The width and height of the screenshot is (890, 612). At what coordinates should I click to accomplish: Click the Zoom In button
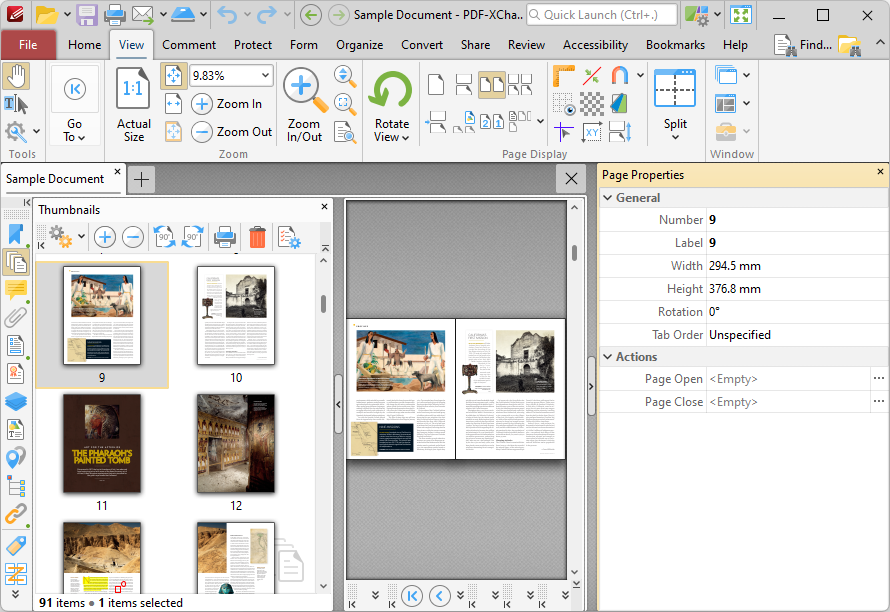click(x=227, y=104)
